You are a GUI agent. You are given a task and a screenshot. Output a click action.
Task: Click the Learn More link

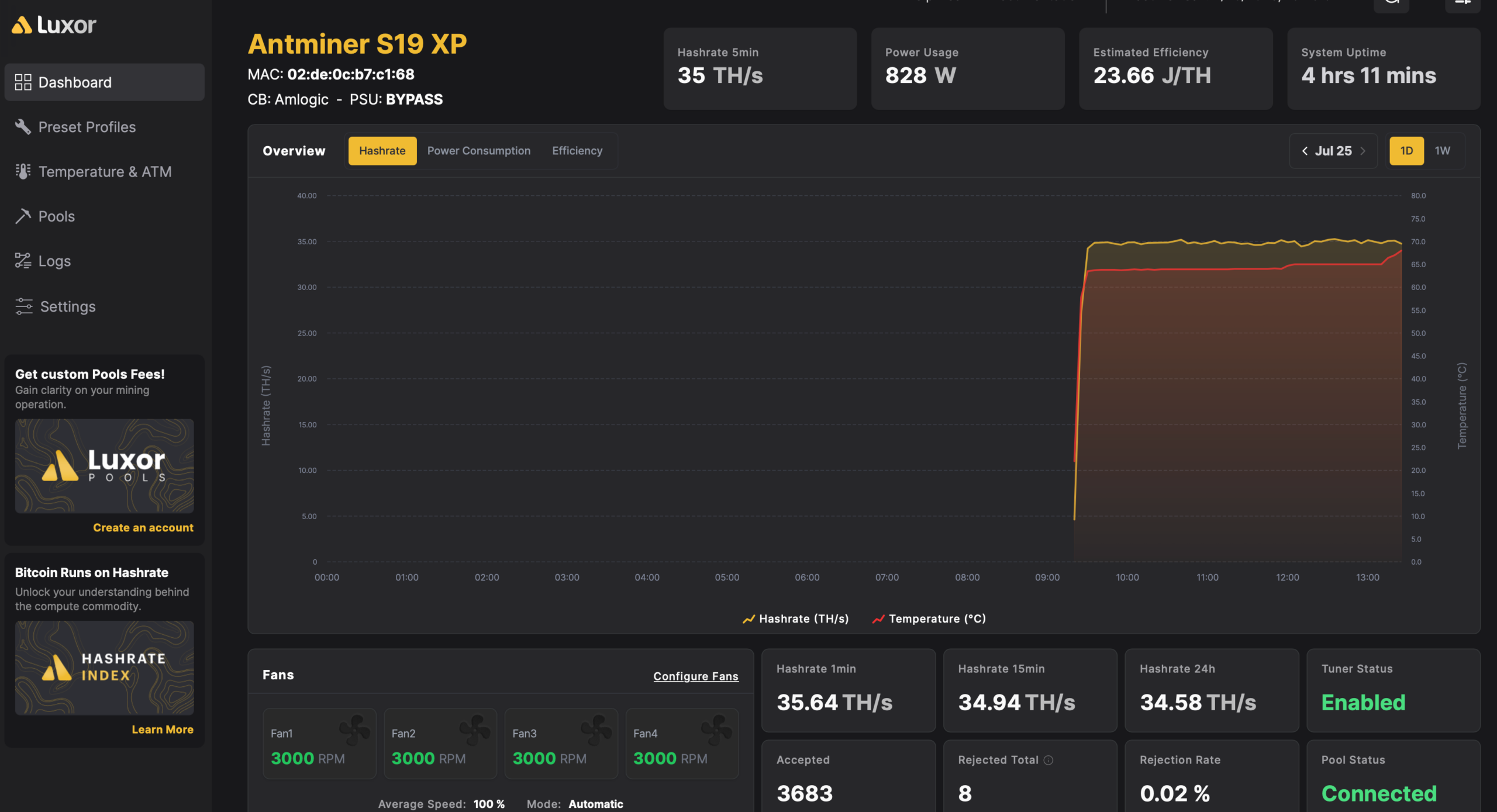point(163,730)
